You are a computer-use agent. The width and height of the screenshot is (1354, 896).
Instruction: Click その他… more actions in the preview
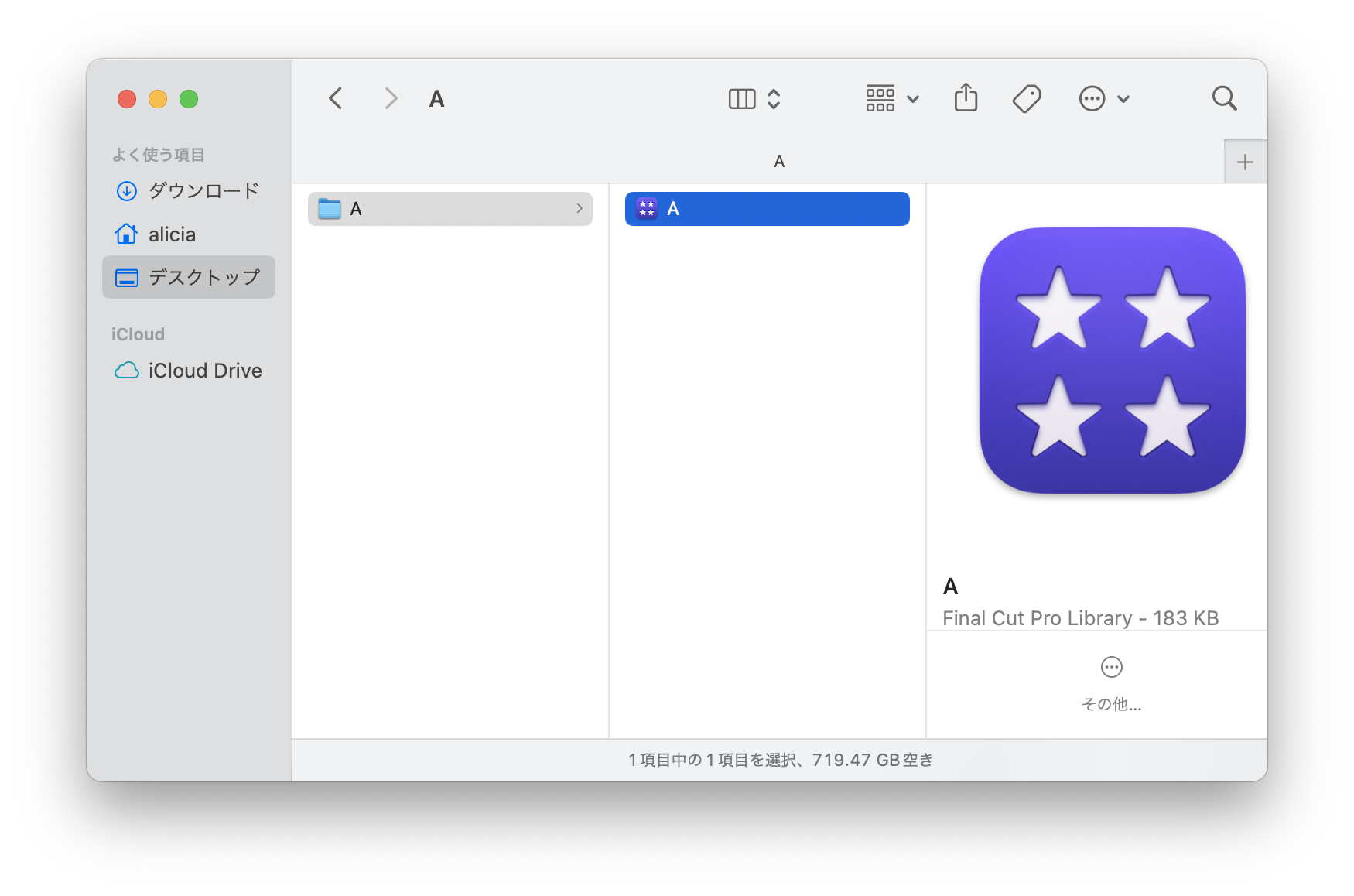(x=1112, y=683)
